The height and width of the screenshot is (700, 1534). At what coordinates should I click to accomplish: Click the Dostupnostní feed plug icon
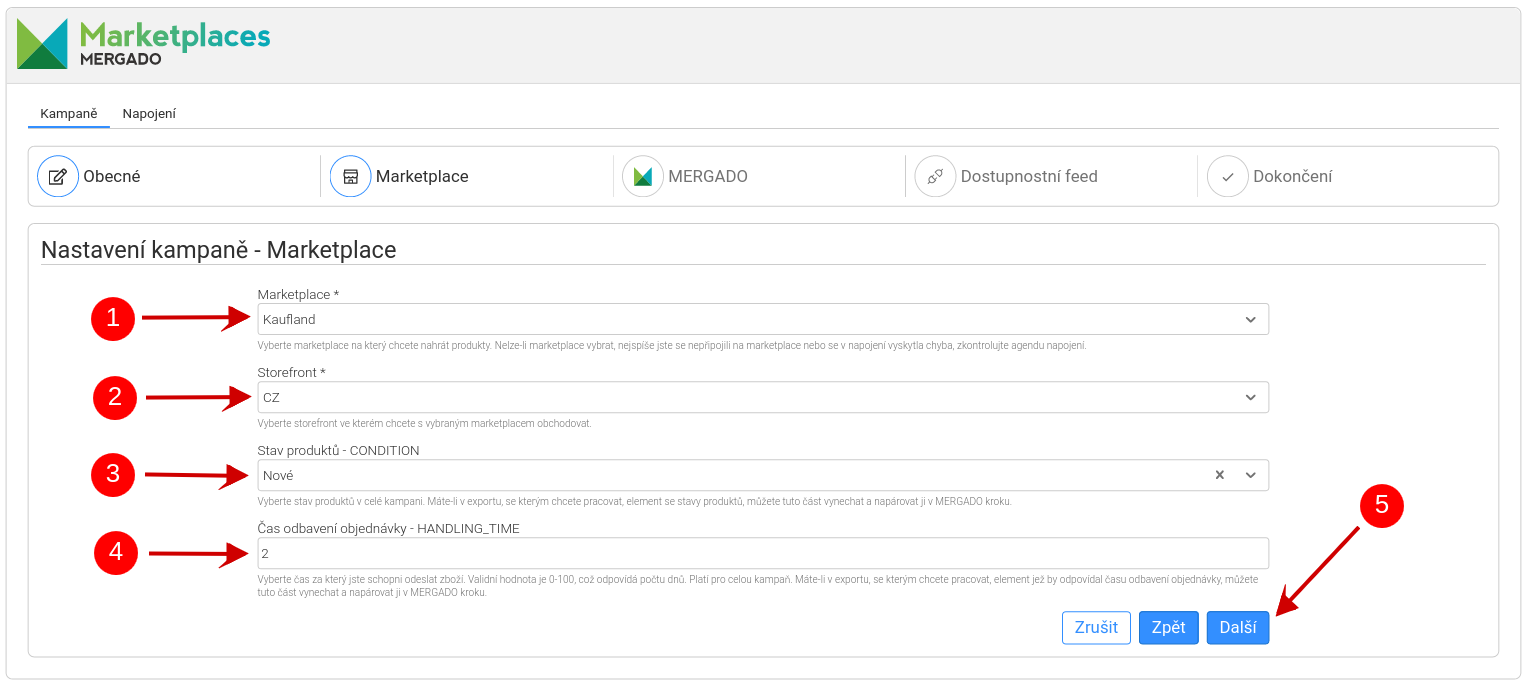coord(935,176)
